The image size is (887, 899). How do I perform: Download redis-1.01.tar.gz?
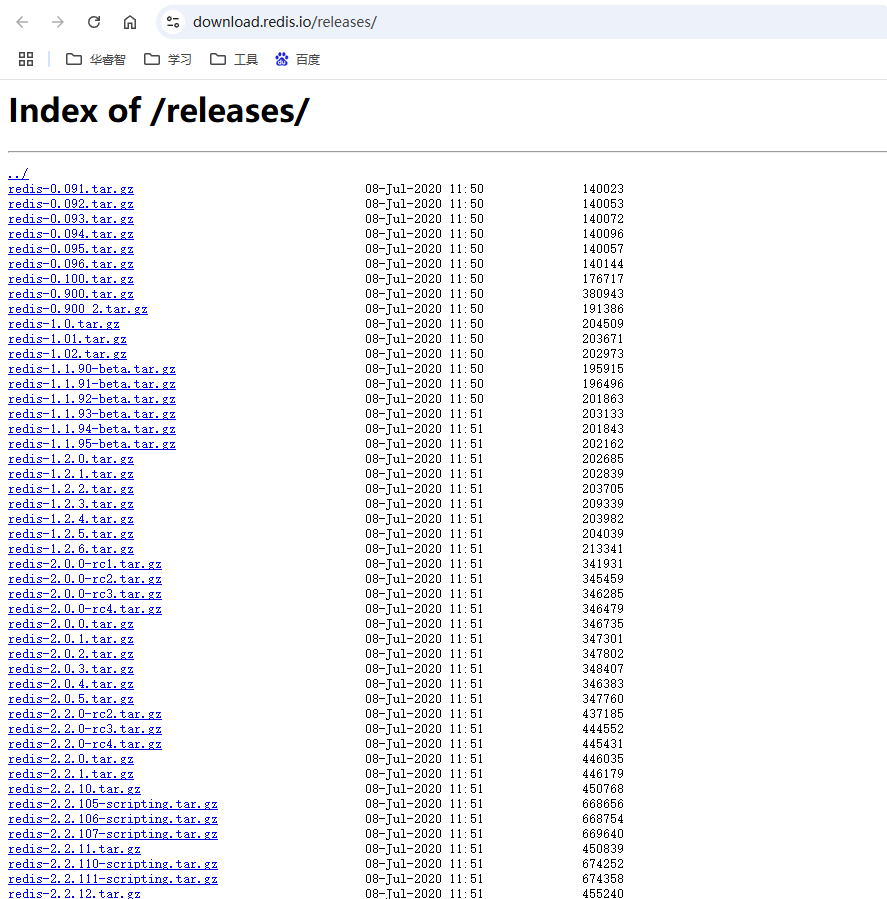coord(68,339)
